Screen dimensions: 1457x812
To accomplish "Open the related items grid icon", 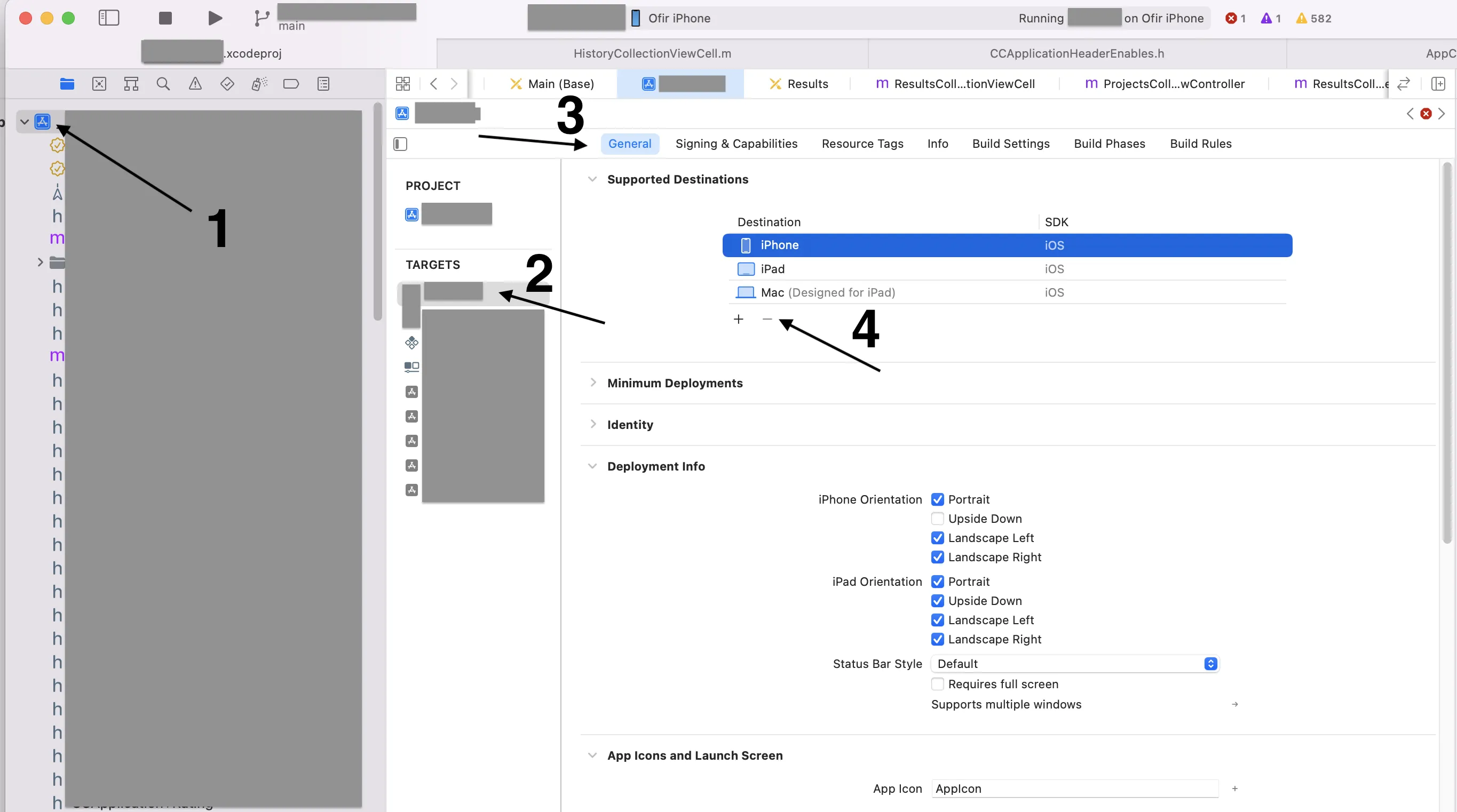I will [x=403, y=84].
